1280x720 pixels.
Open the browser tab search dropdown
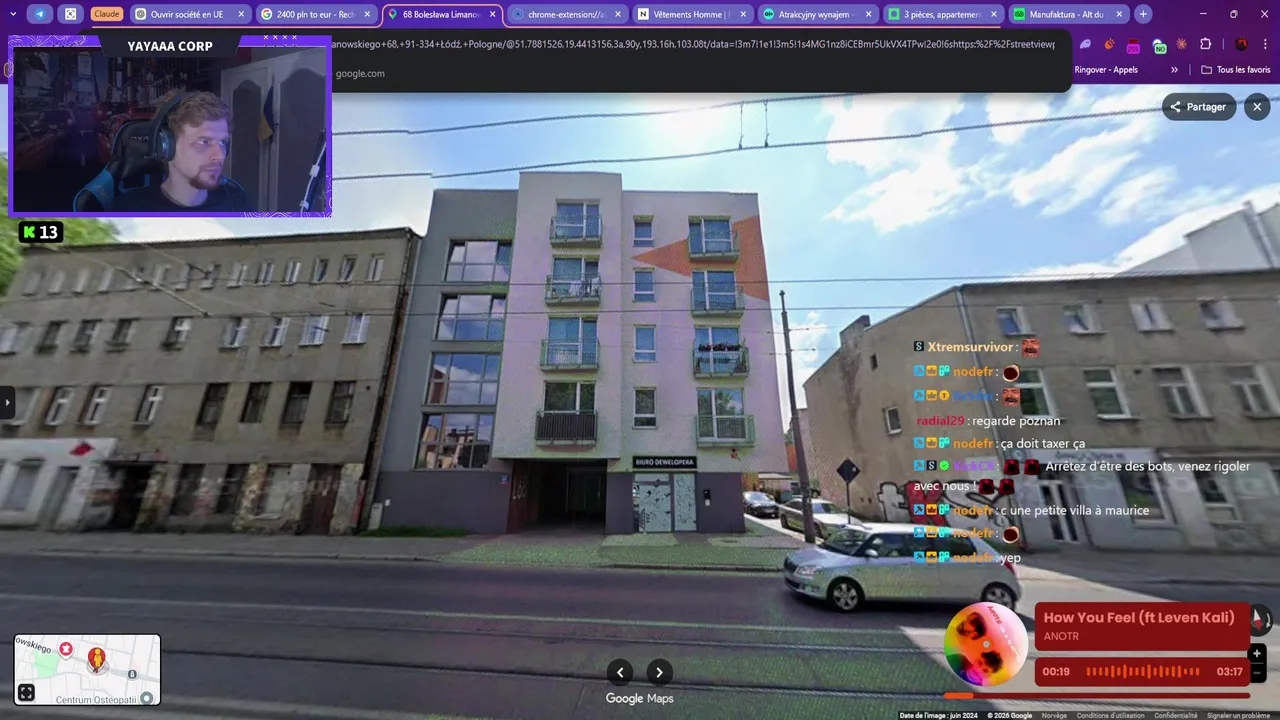tap(13, 14)
